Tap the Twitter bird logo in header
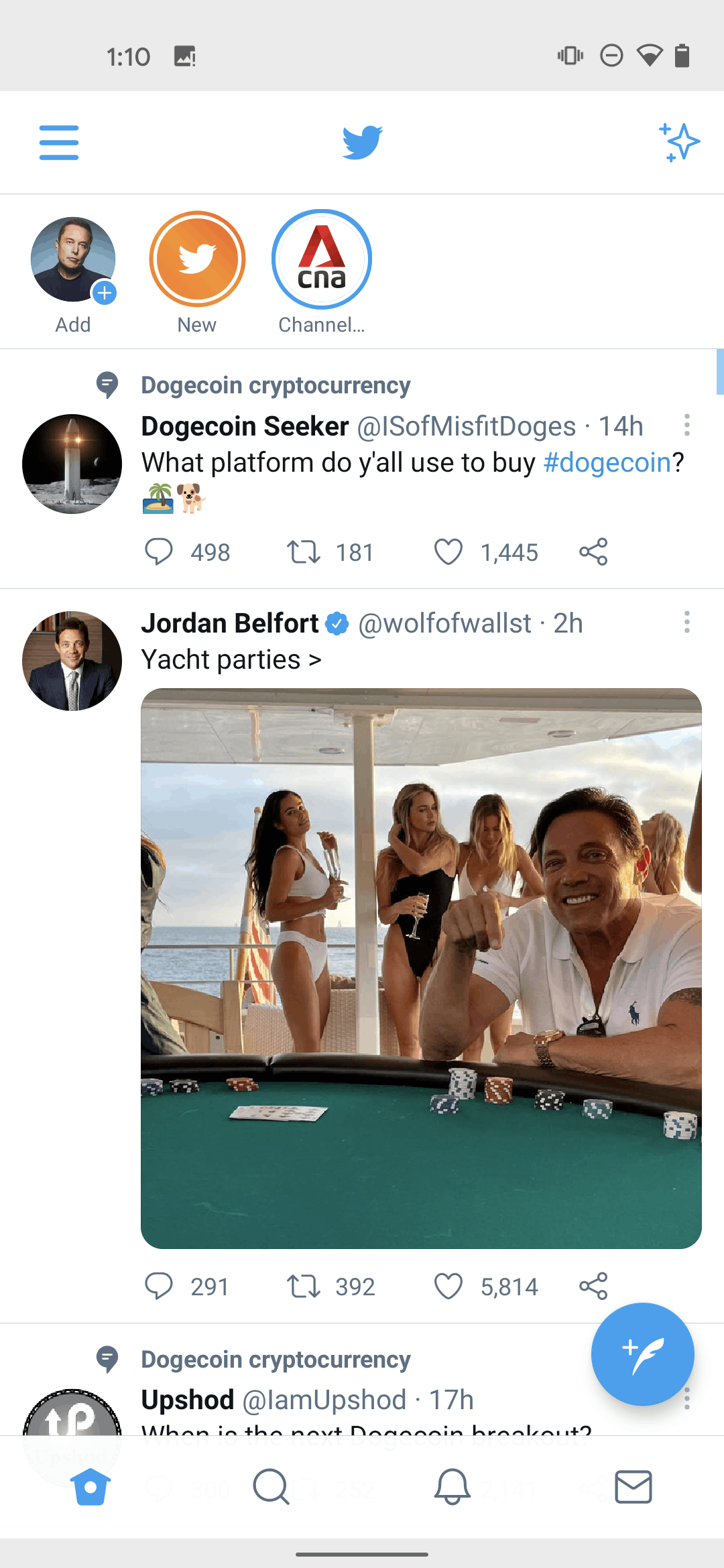This screenshot has width=724, height=1568. pyautogui.click(x=362, y=142)
